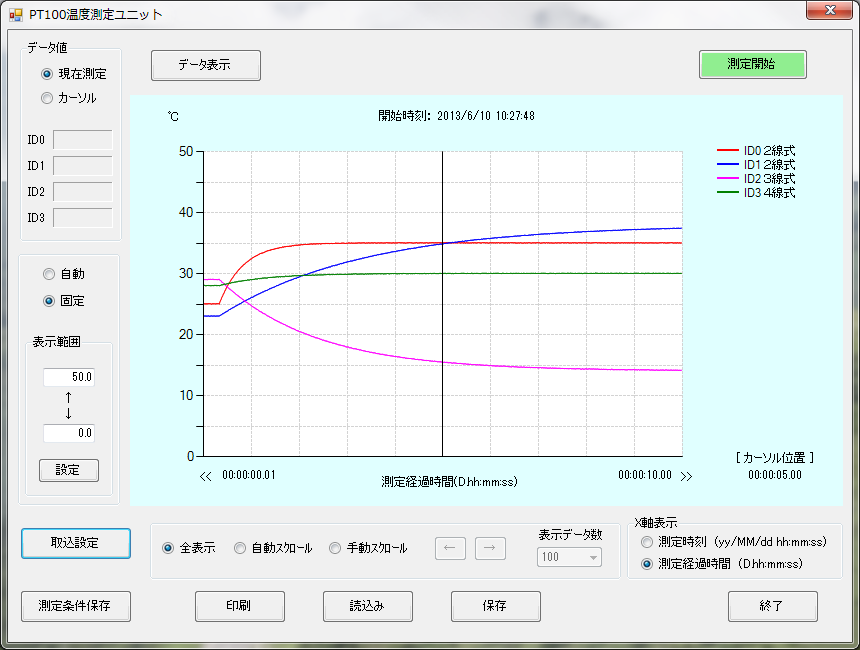
Task: Click the 測定開始 green button
Action: click(x=752, y=64)
